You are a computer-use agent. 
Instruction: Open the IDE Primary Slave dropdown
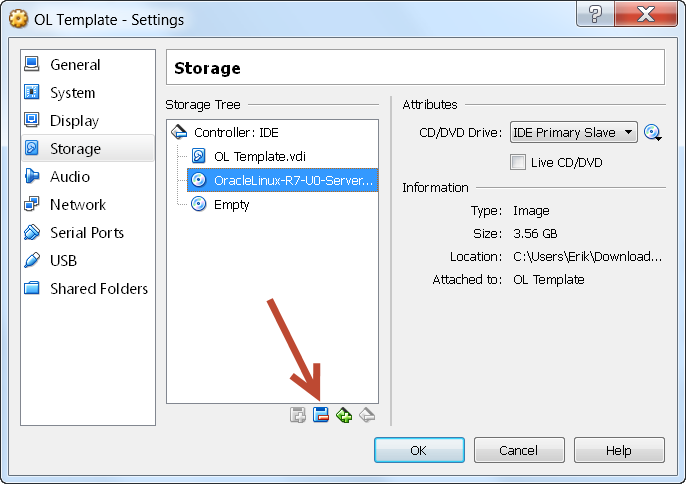(x=574, y=132)
